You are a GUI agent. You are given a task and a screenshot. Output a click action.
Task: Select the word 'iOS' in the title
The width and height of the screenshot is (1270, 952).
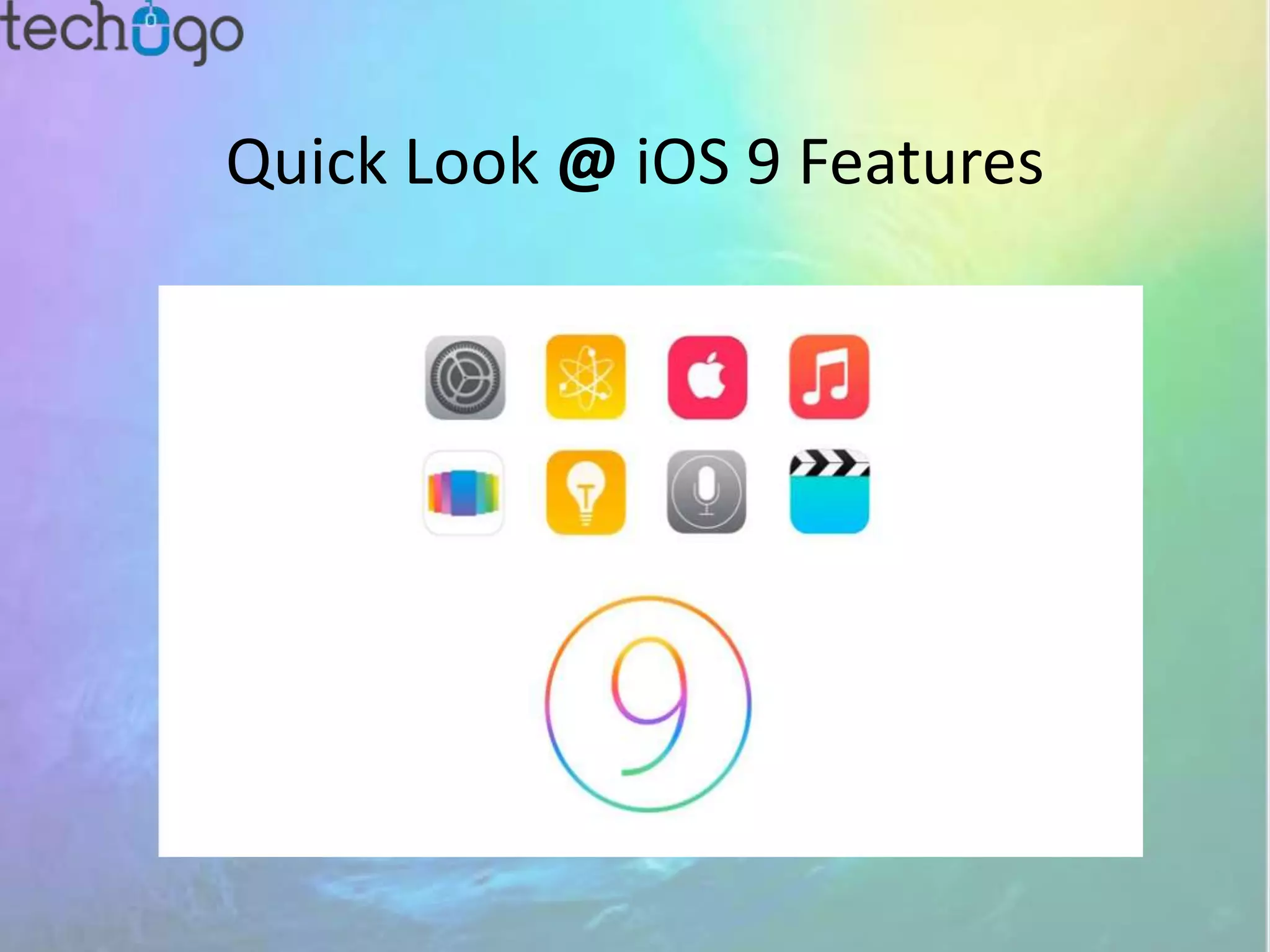click(683, 161)
